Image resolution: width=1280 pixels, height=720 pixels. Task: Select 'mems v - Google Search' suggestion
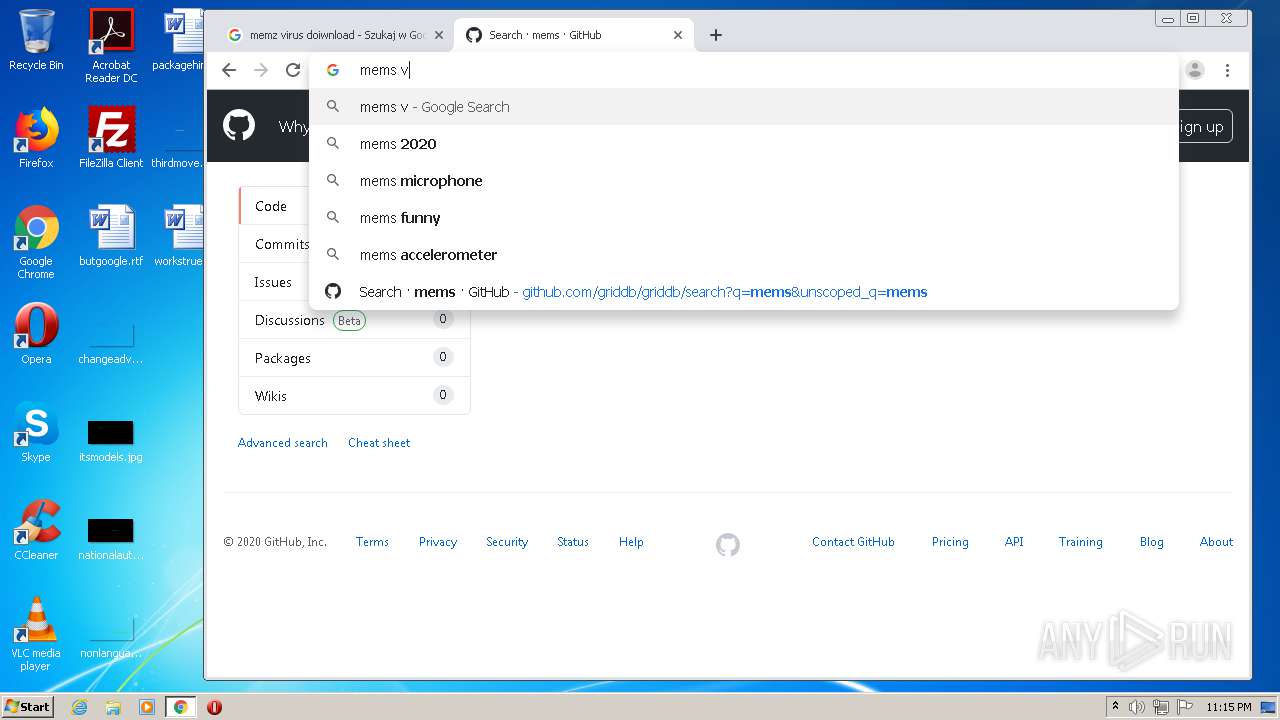[x=744, y=107]
